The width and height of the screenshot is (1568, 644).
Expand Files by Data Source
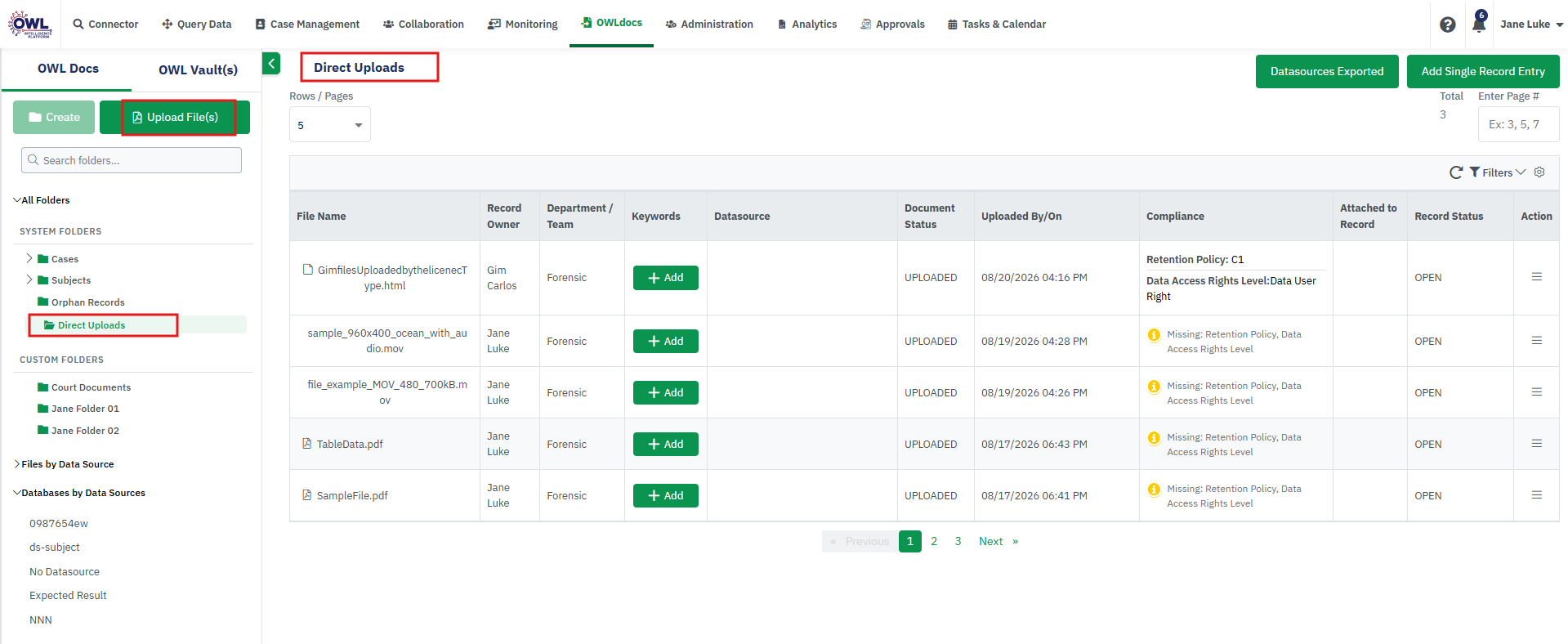click(x=17, y=464)
